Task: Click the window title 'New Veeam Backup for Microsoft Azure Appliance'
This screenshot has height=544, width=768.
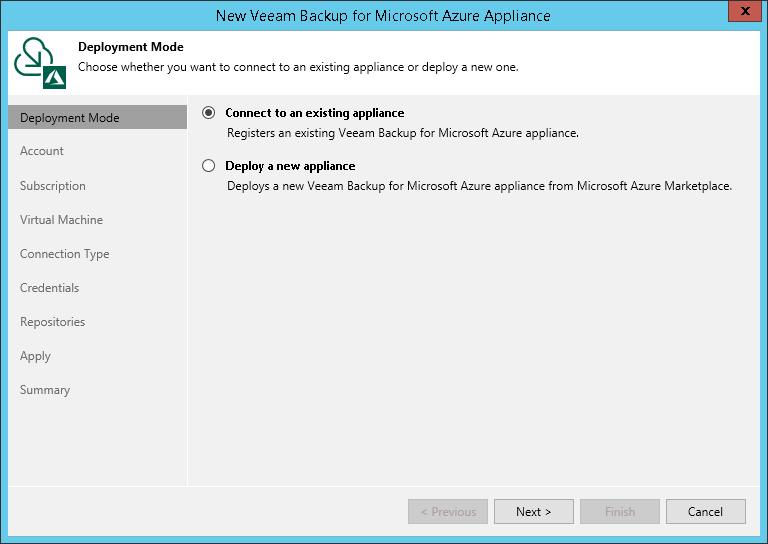Action: pos(383,16)
